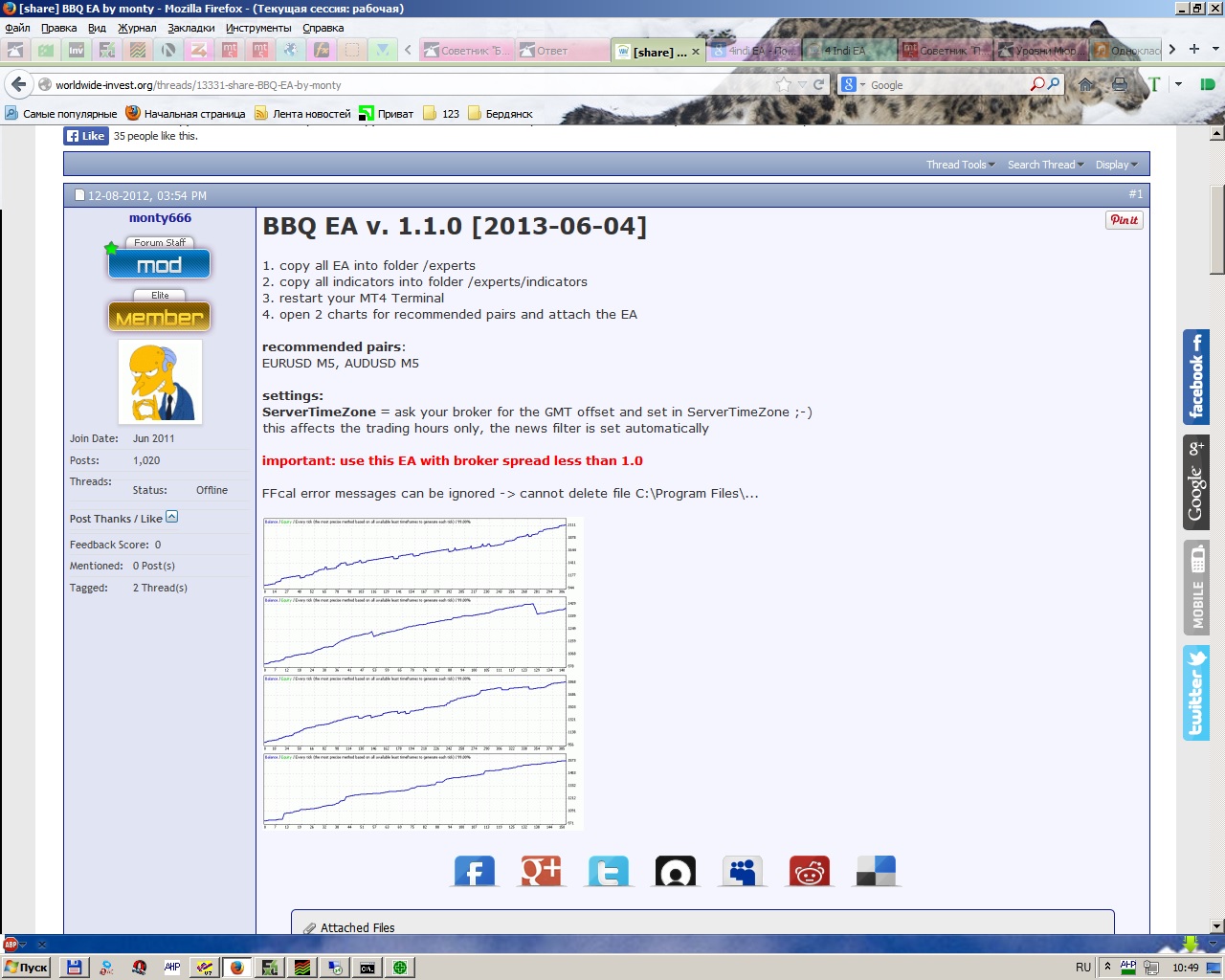Open the Thread Tools dropdown
1225x980 pixels.
coord(961,165)
